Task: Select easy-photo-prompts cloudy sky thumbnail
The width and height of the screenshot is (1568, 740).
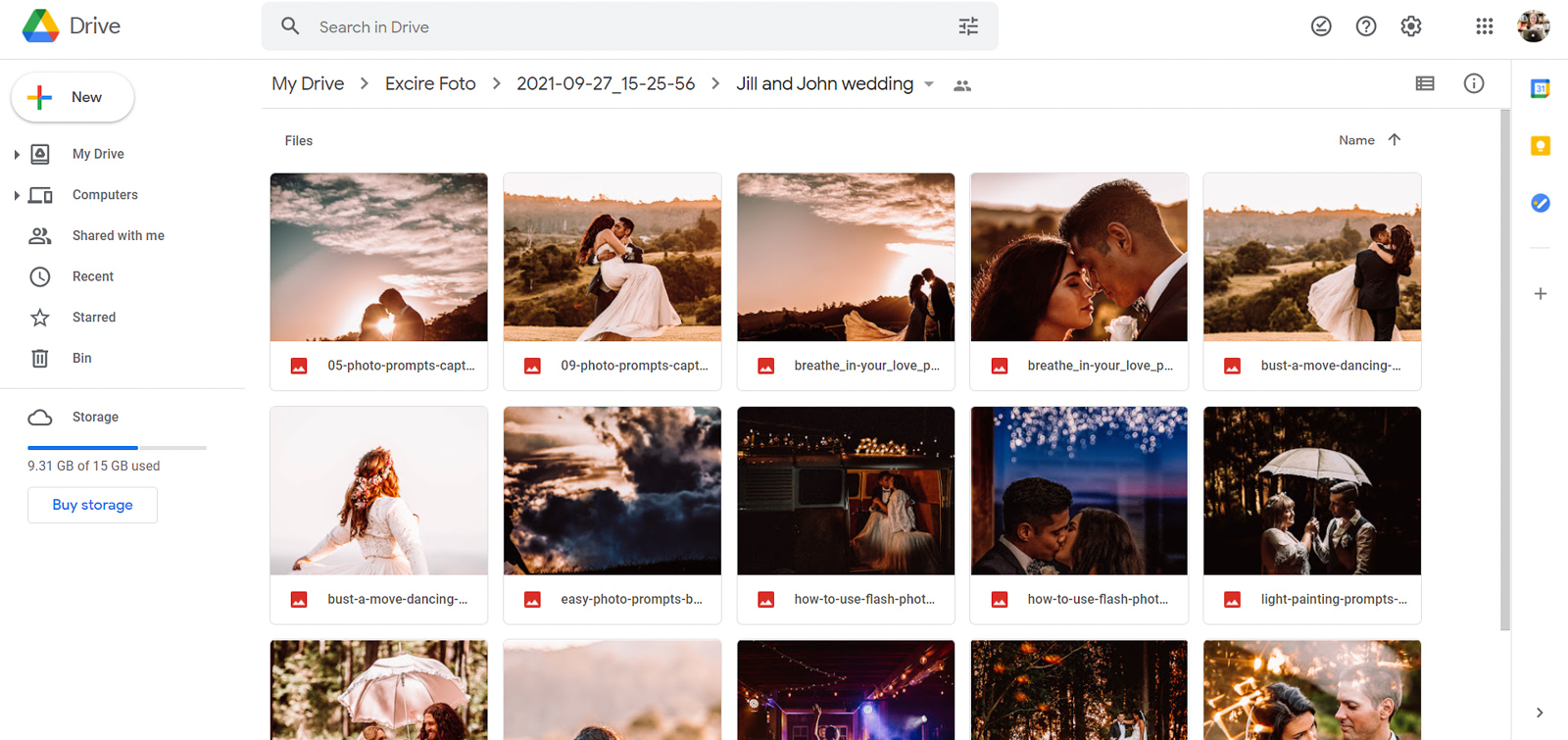Action: coord(612,491)
